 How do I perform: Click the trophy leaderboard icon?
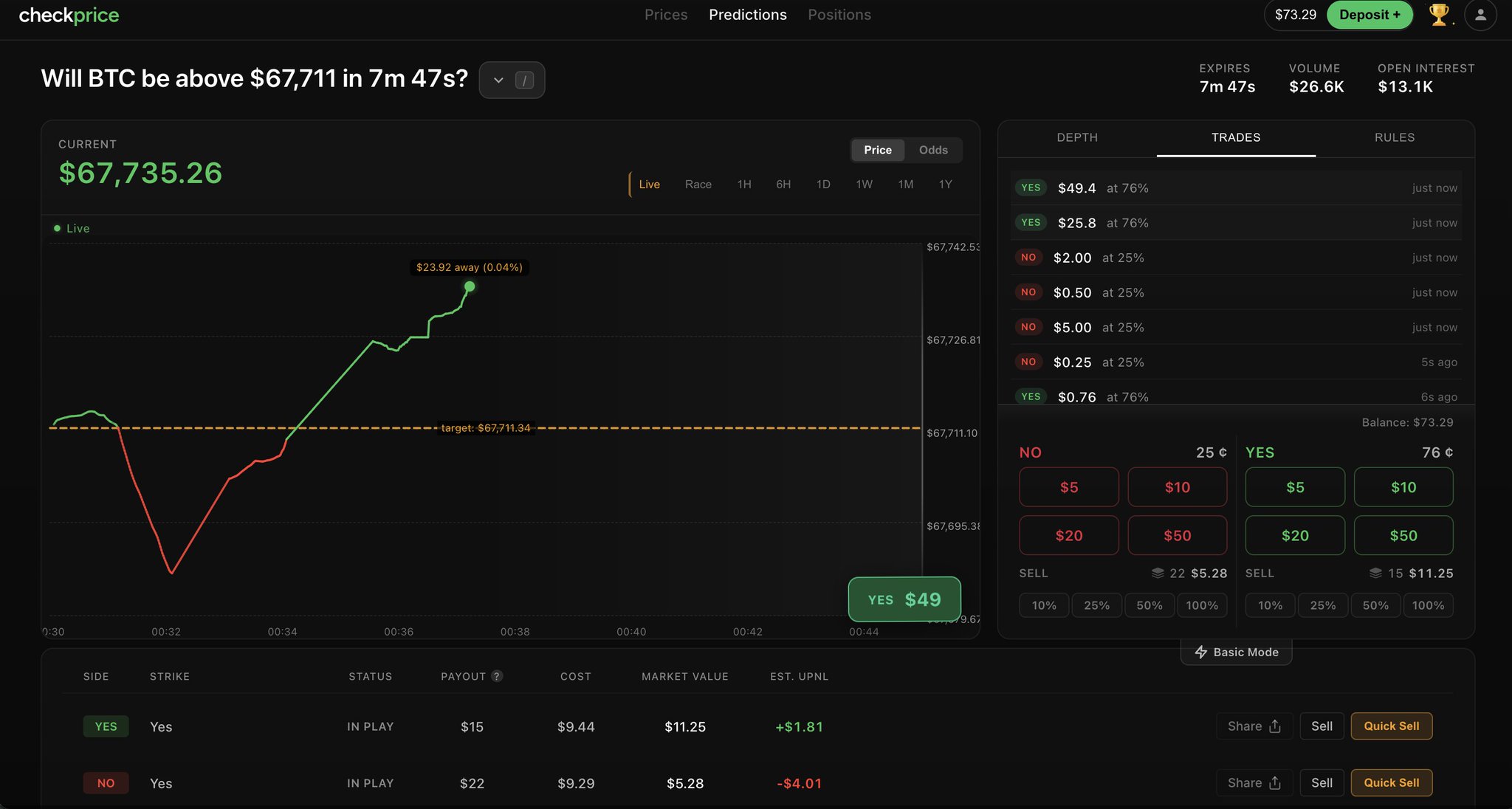click(x=1438, y=15)
